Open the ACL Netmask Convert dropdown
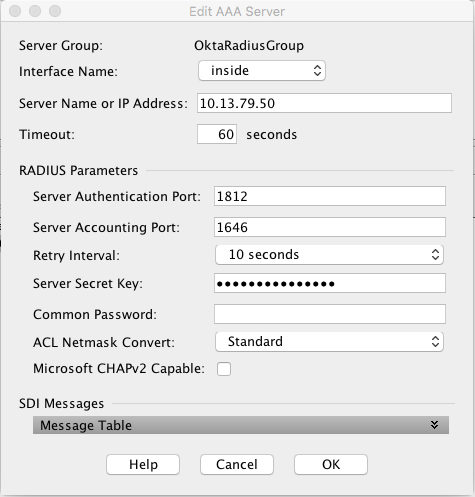This screenshot has width=475, height=497. point(329,342)
